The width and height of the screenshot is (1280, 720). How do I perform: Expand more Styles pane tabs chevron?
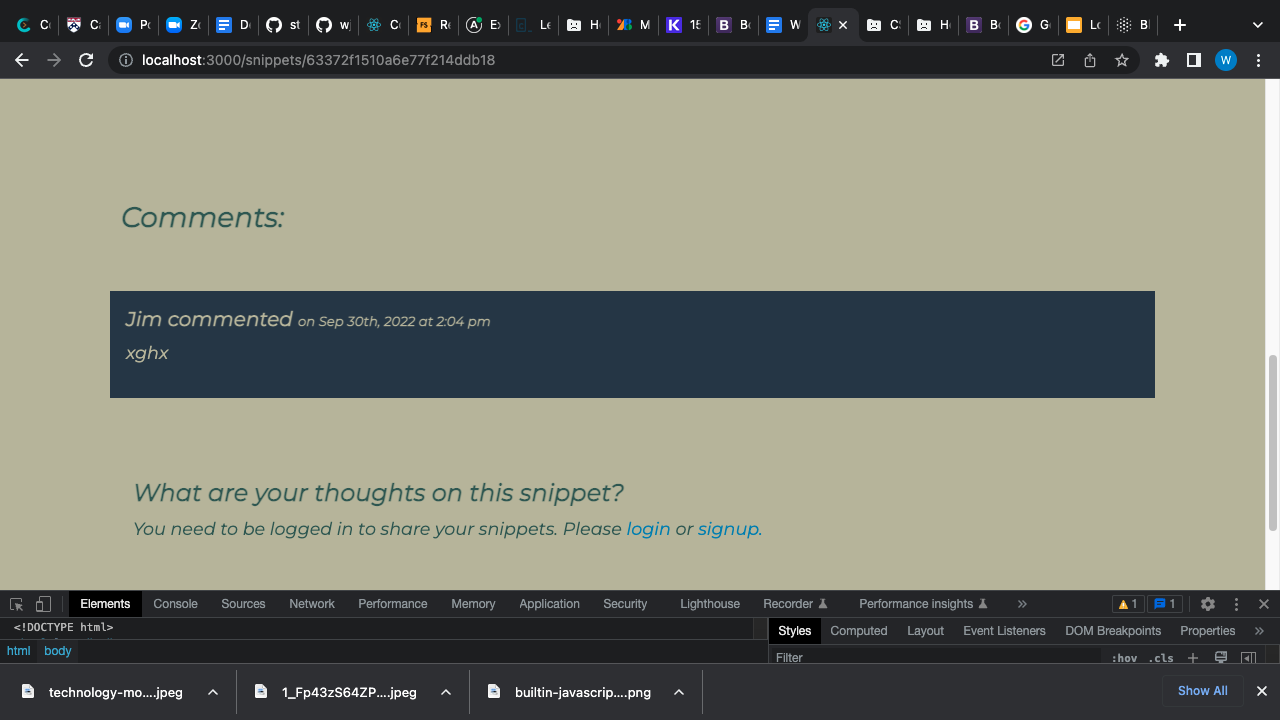tap(1259, 631)
